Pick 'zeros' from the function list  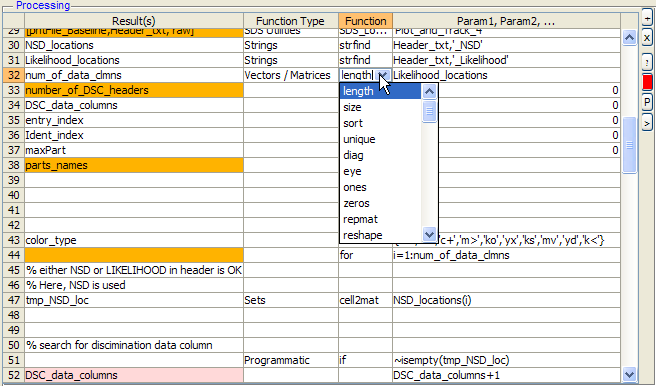[380, 203]
